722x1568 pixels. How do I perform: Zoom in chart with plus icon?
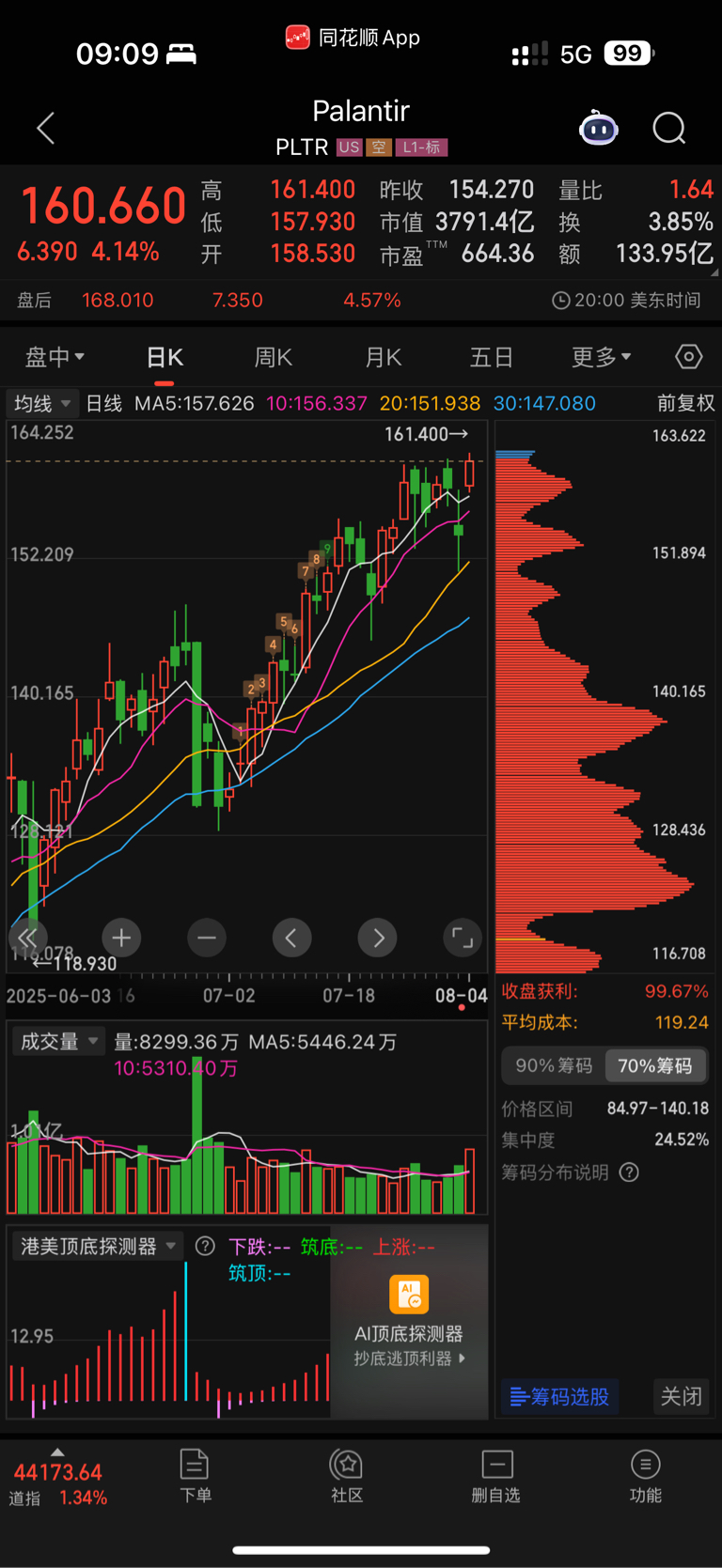coord(121,938)
